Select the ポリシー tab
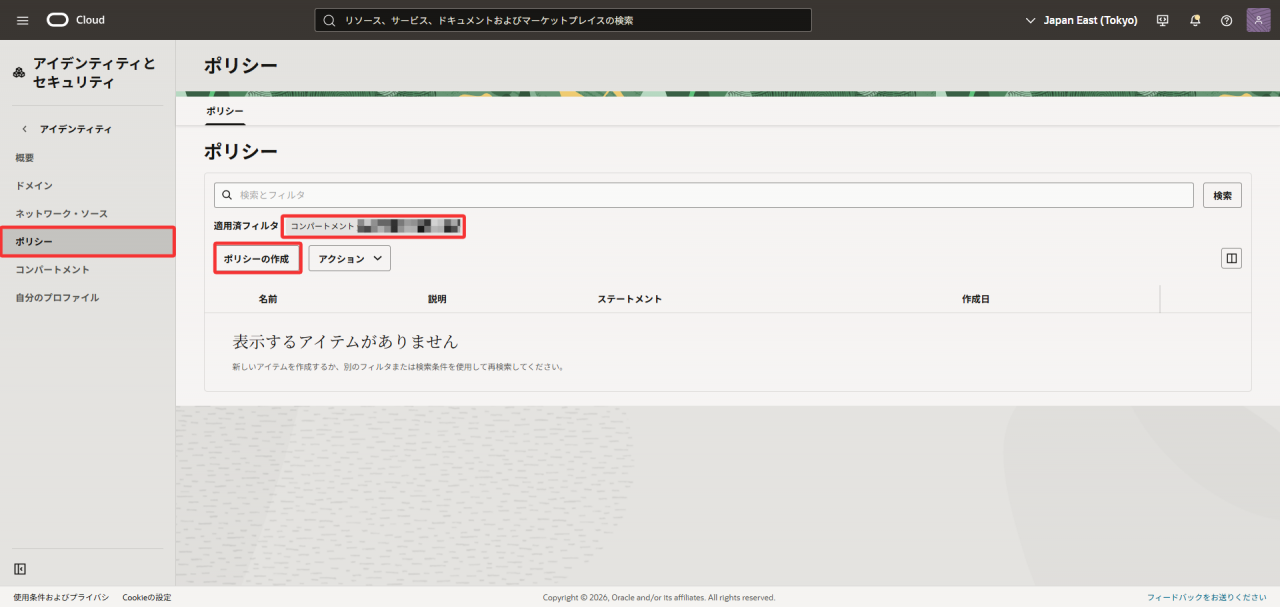The width and height of the screenshot is (1280, 607). click(x=225, y=111)
